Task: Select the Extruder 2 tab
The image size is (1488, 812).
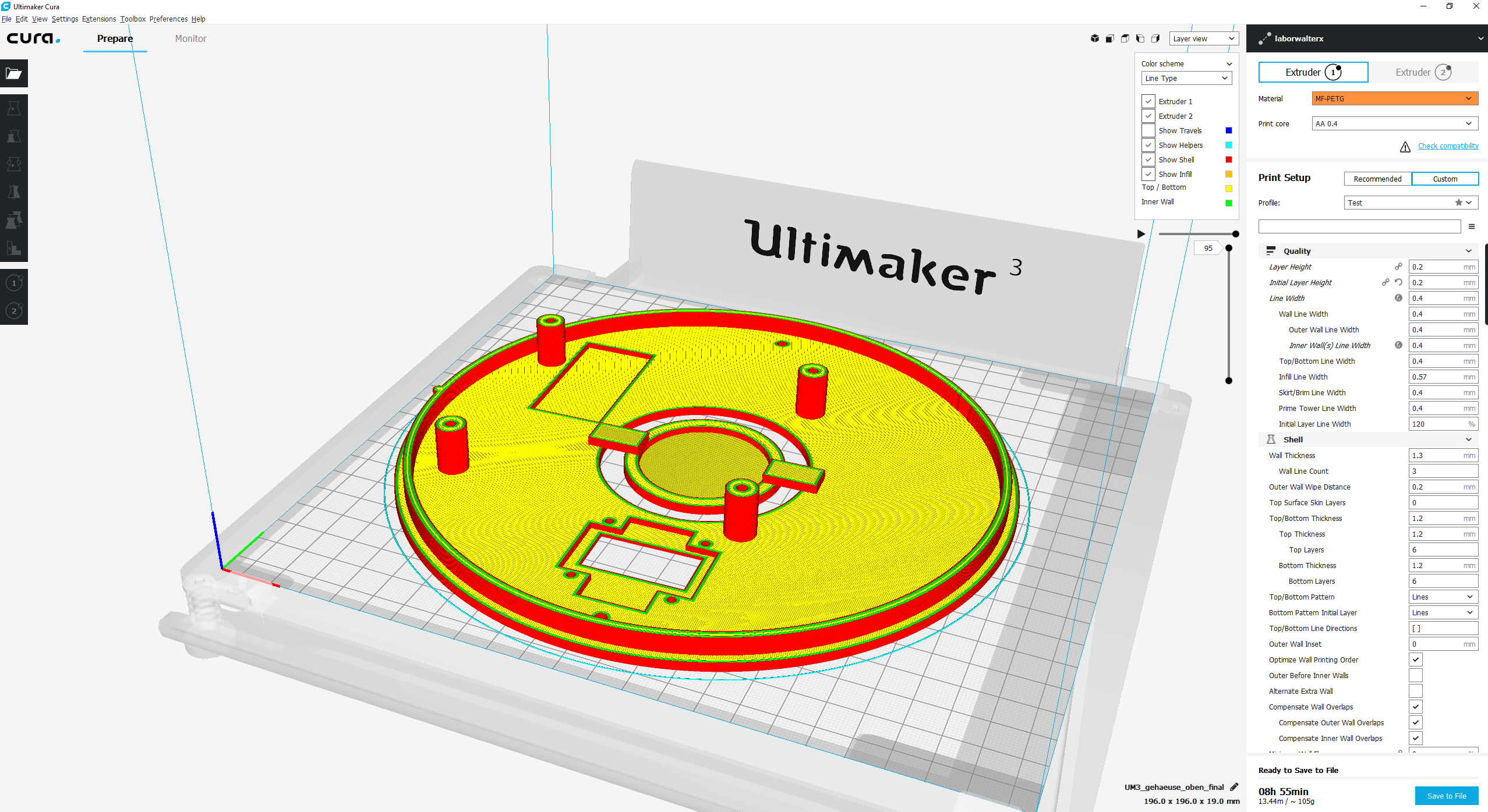Action: pos(1423,72)
